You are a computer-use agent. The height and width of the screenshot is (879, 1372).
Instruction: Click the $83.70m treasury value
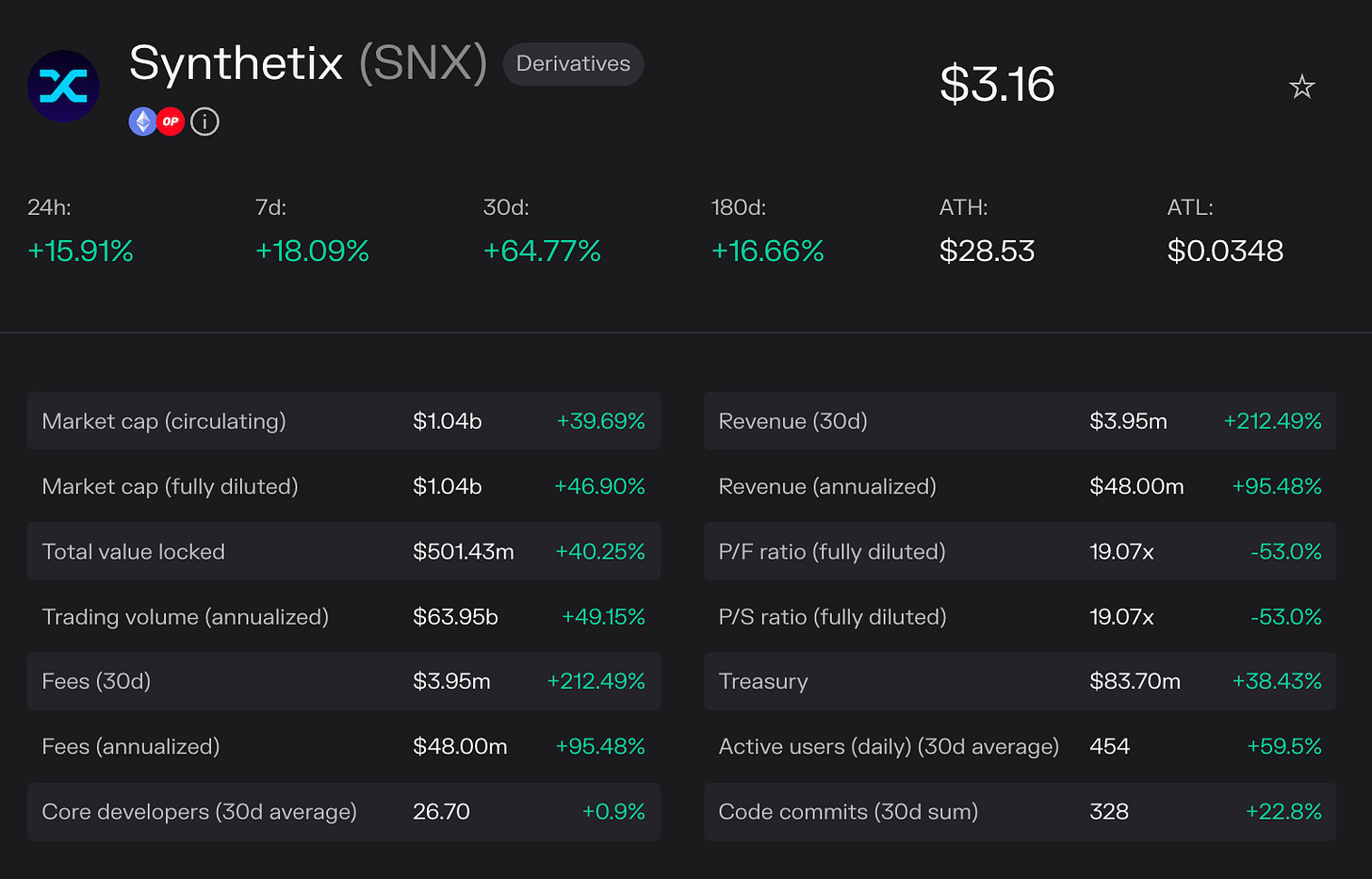click(1135, 681)
